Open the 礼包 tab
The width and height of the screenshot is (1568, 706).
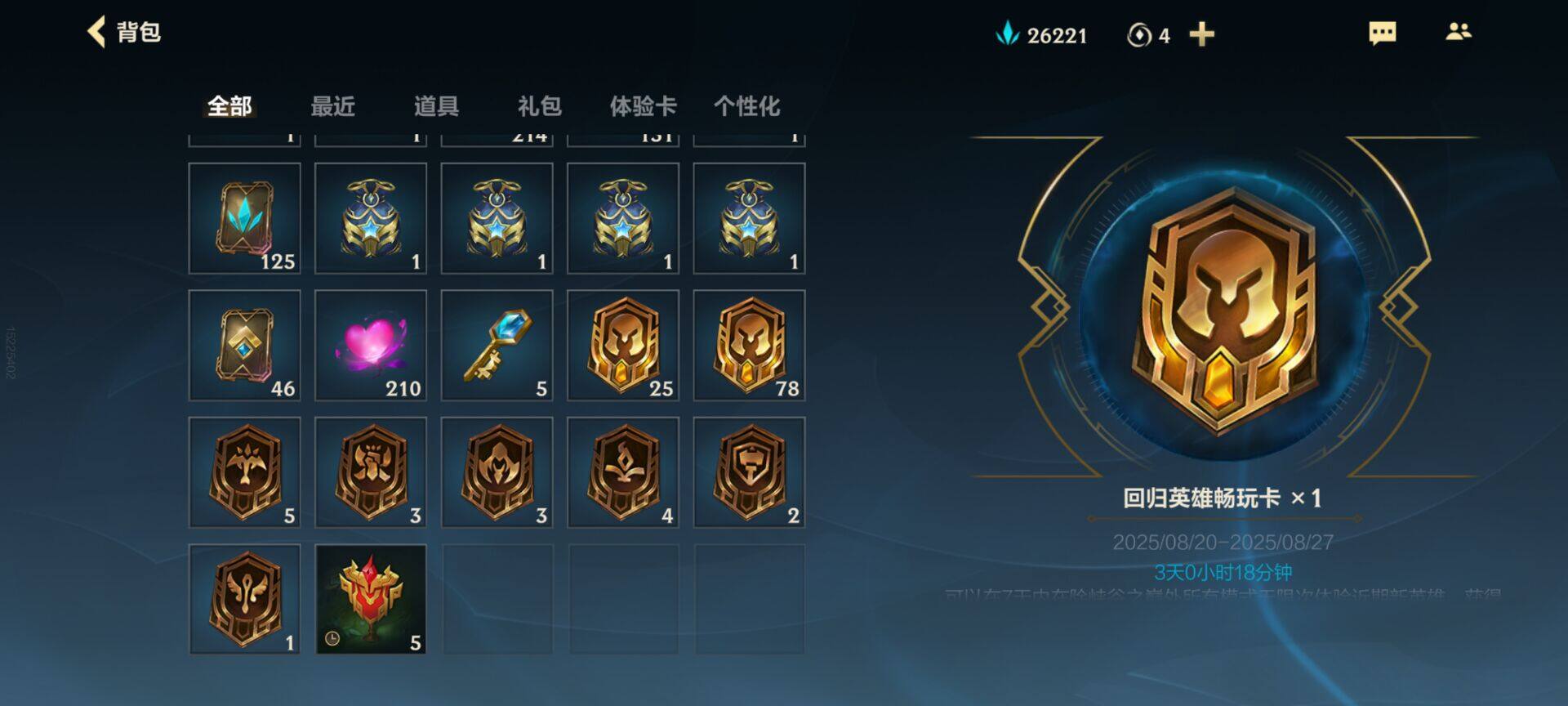coord(540,106)
